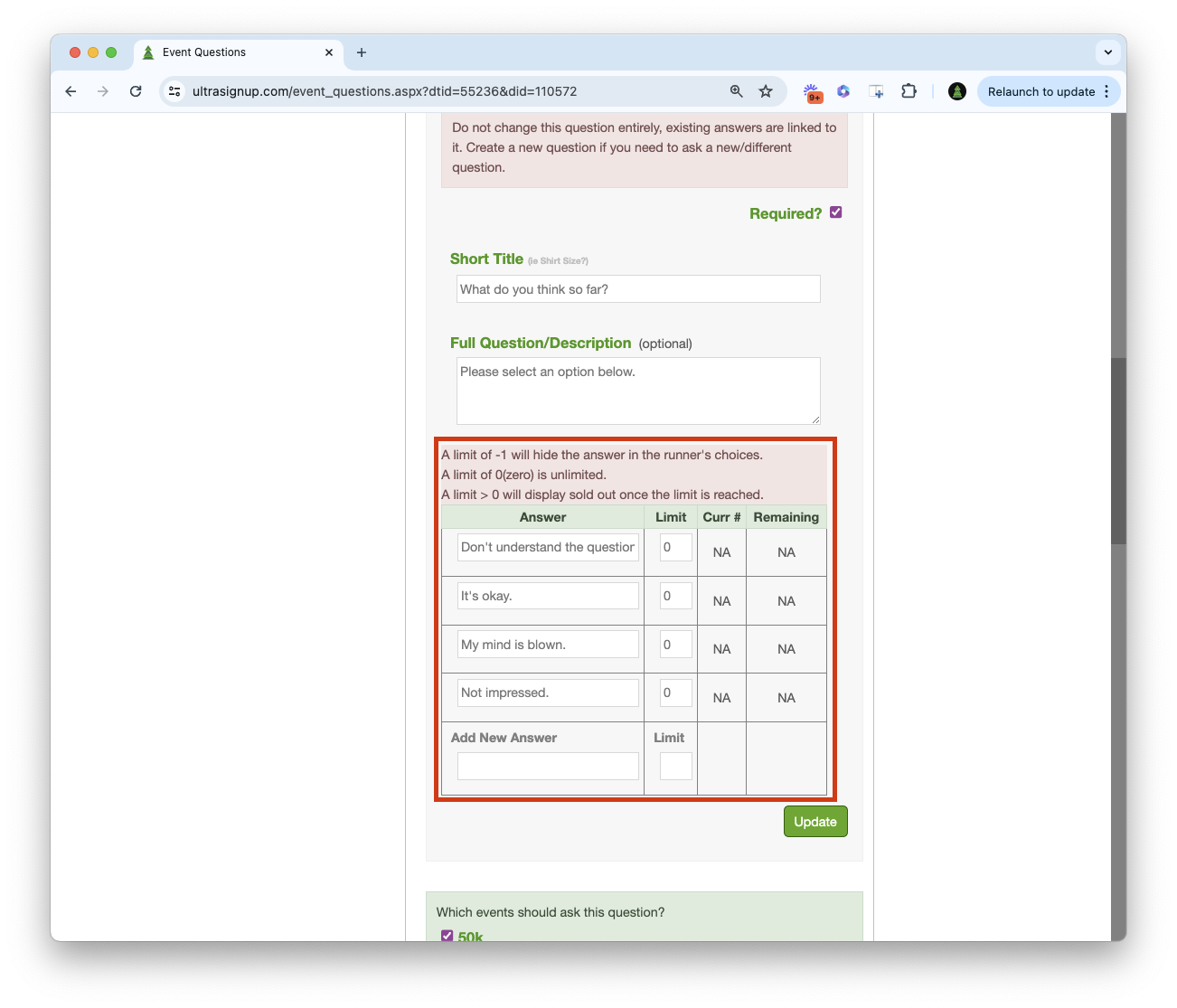The width and height of the screenshot is (1177, 1008).
Task: Open site information icon in address bar
Action: [175, 91]
